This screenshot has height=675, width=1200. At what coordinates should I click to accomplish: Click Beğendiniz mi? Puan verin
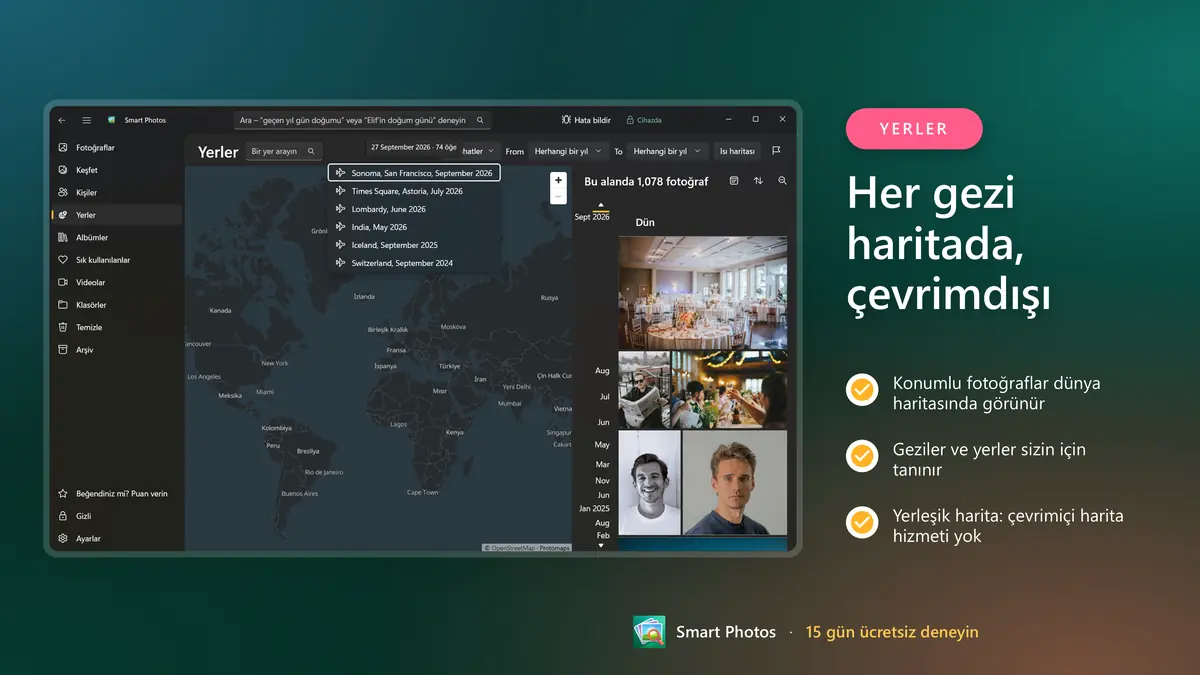coord(117,494)
